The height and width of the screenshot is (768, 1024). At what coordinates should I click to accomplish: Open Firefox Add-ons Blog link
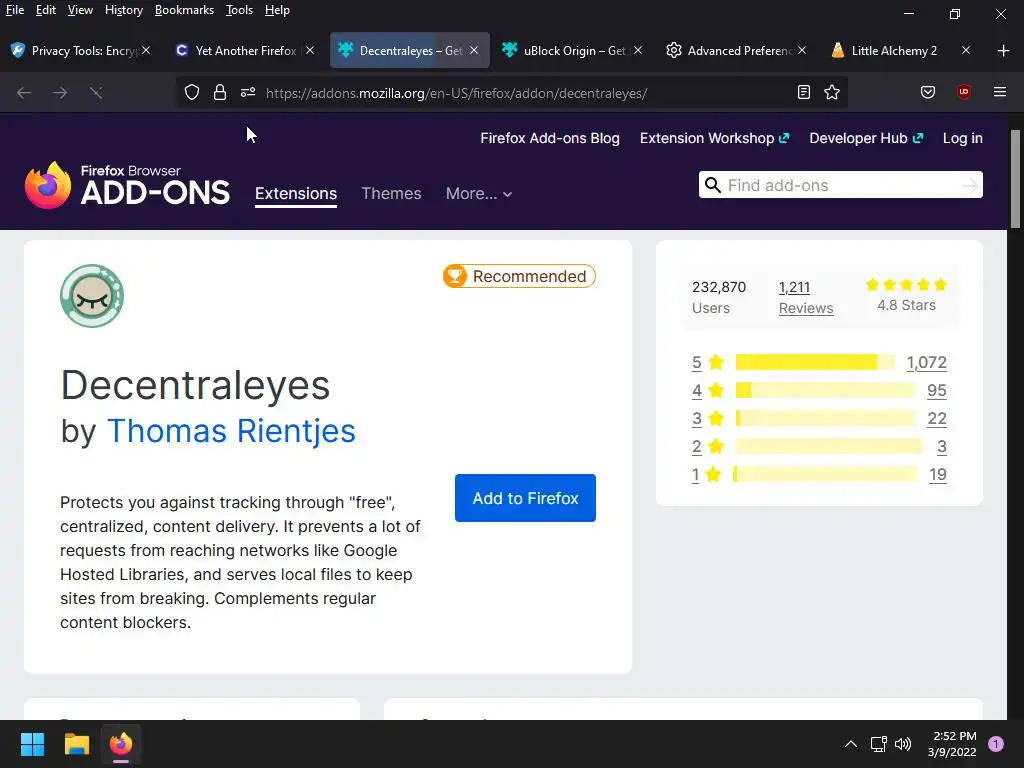[550, 138]
